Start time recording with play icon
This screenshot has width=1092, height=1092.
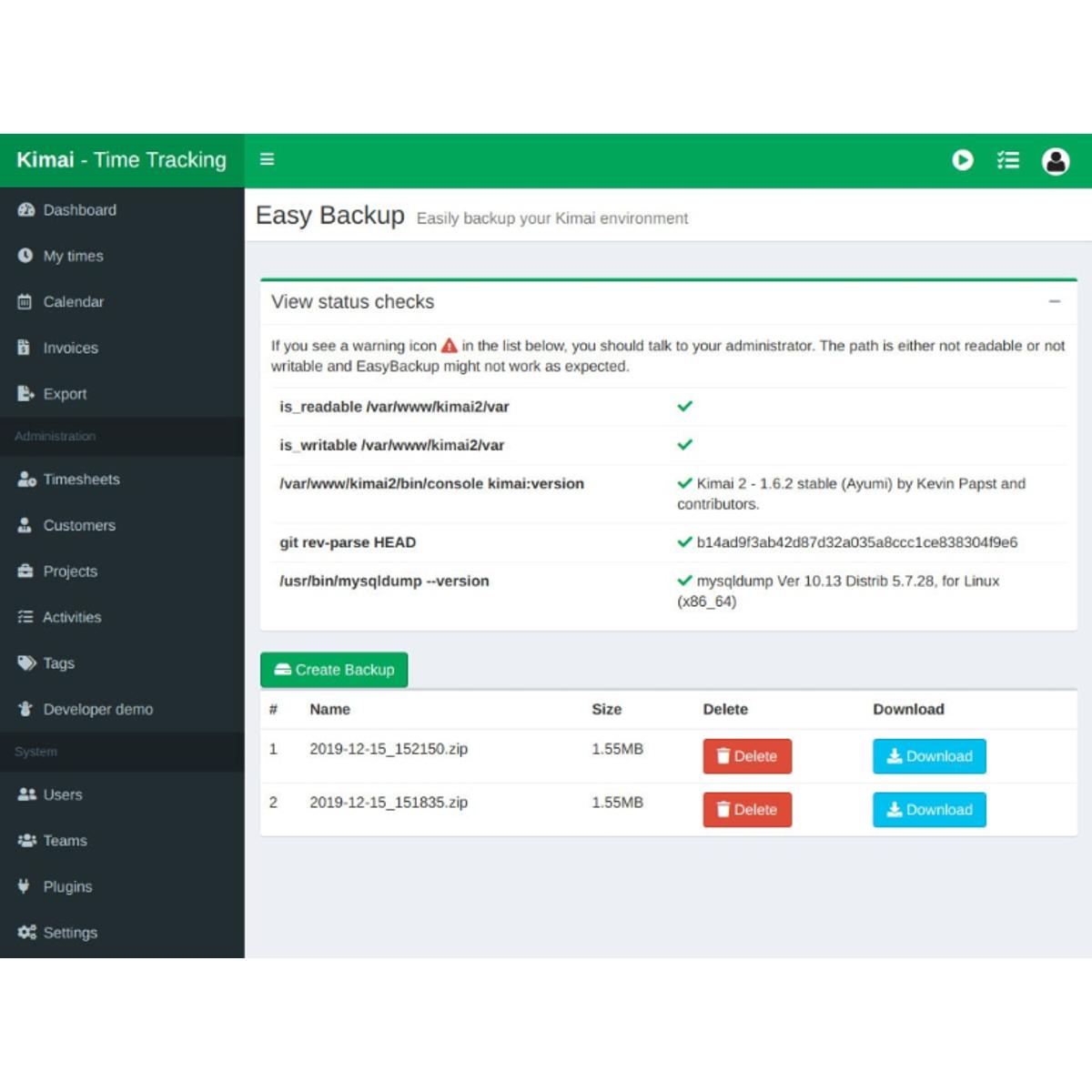(963, 160)
